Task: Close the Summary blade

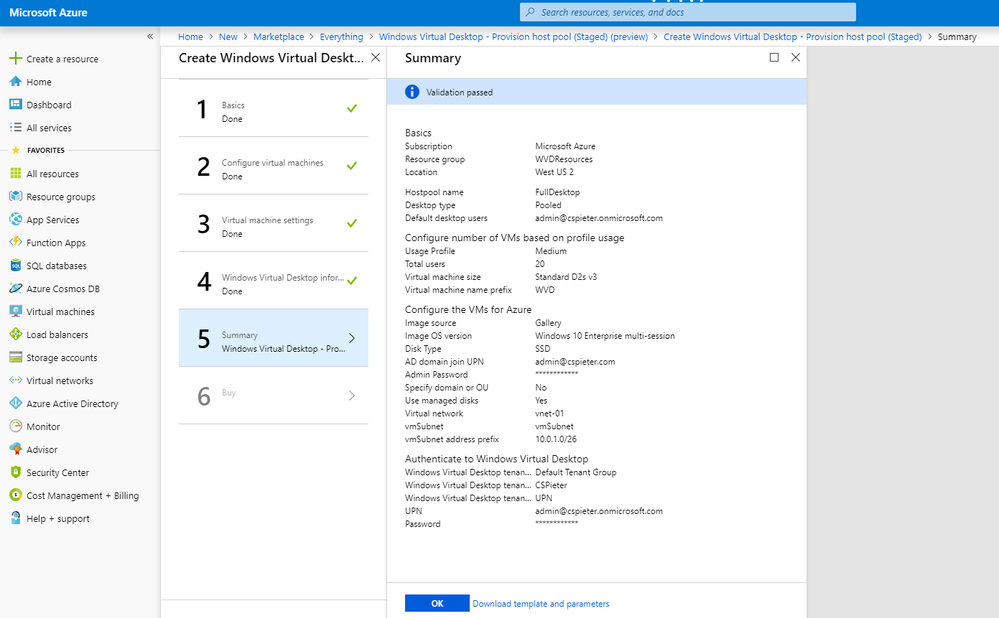Action: 796,57
